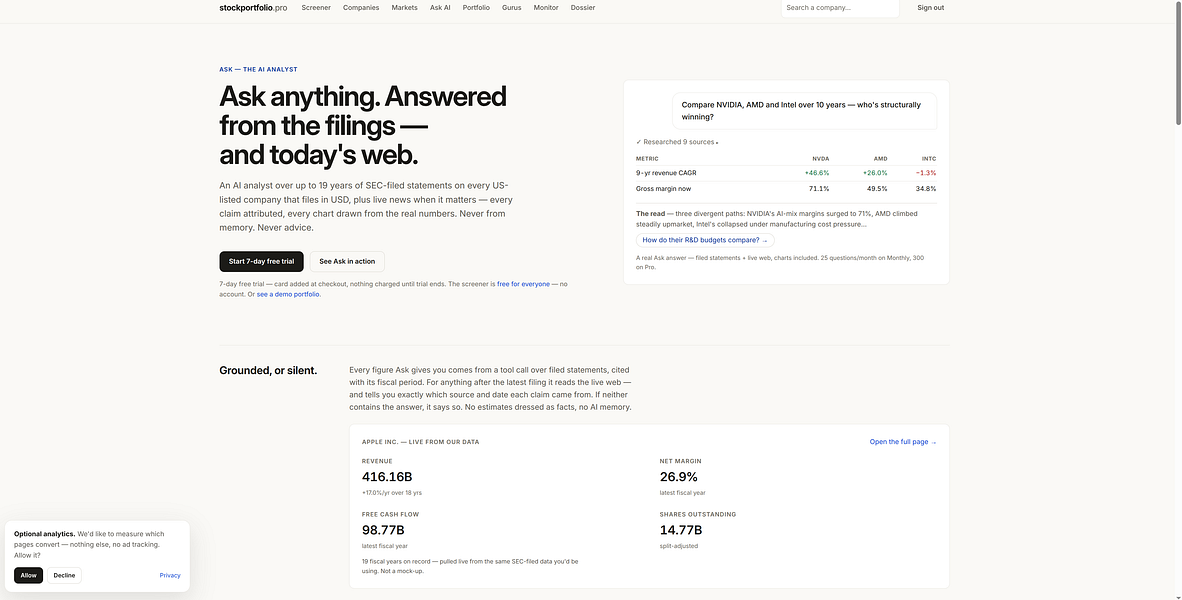Select the R&D budgets compare suggestion chip
The height and width of the screenshot is (600, 1182).
705,240
